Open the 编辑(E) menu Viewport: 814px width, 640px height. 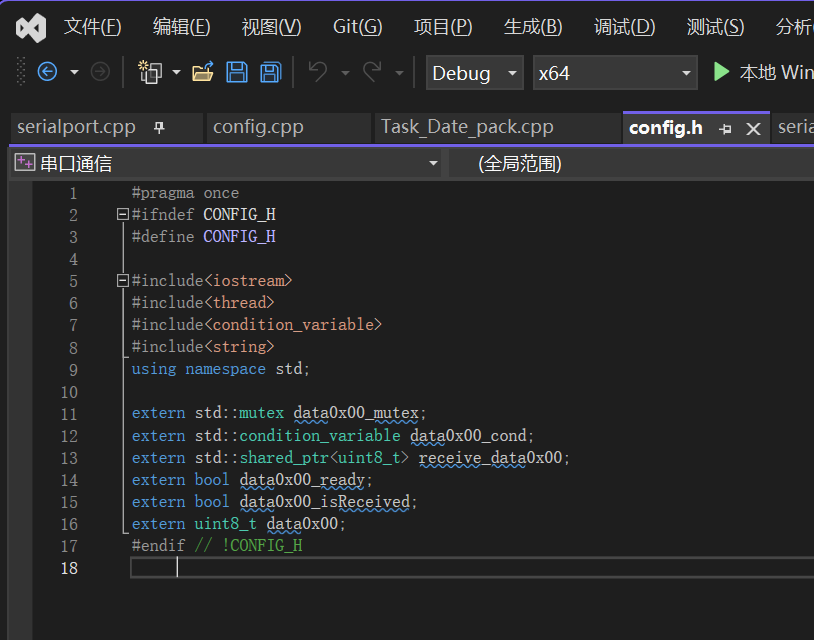coord(181,27)
